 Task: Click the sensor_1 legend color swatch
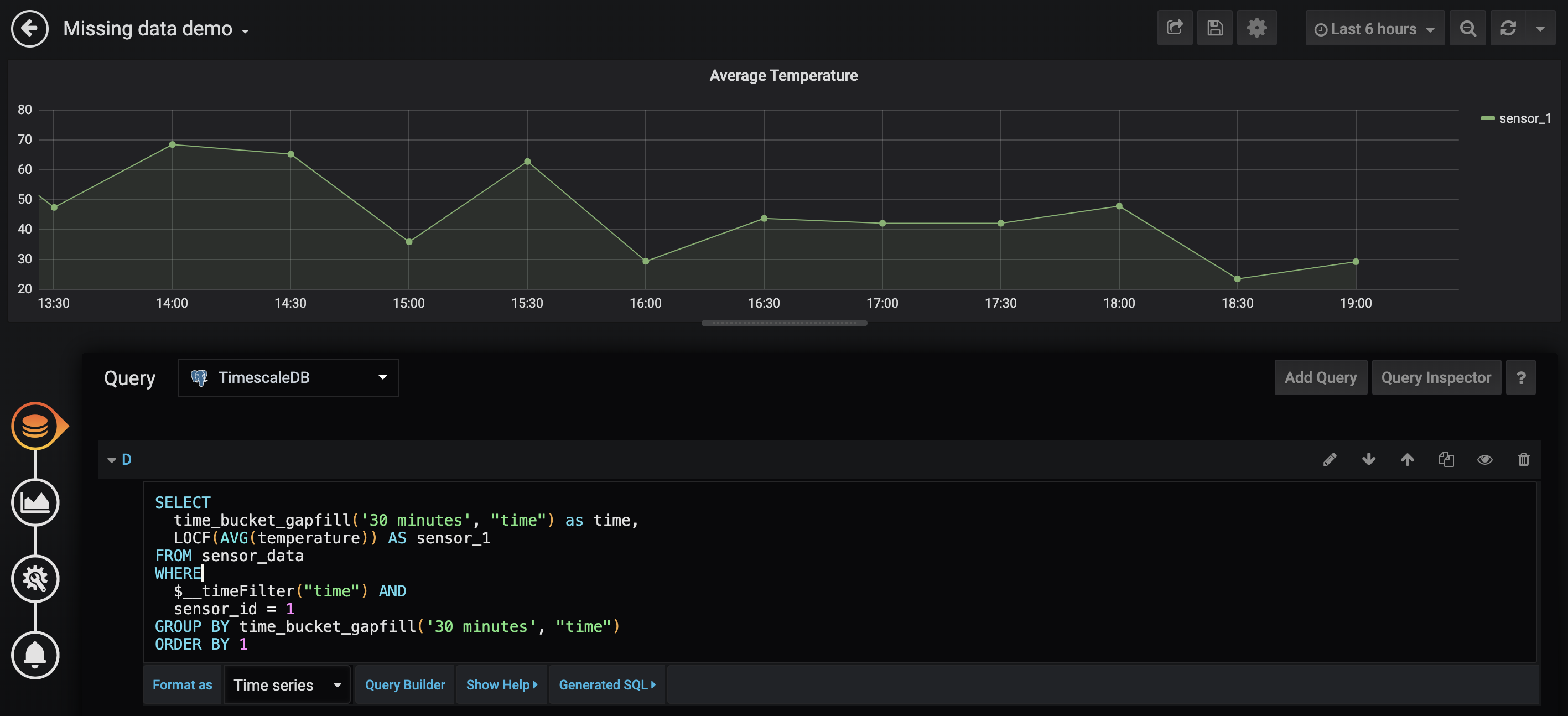pyautogui.click(x=1488, y=118)
